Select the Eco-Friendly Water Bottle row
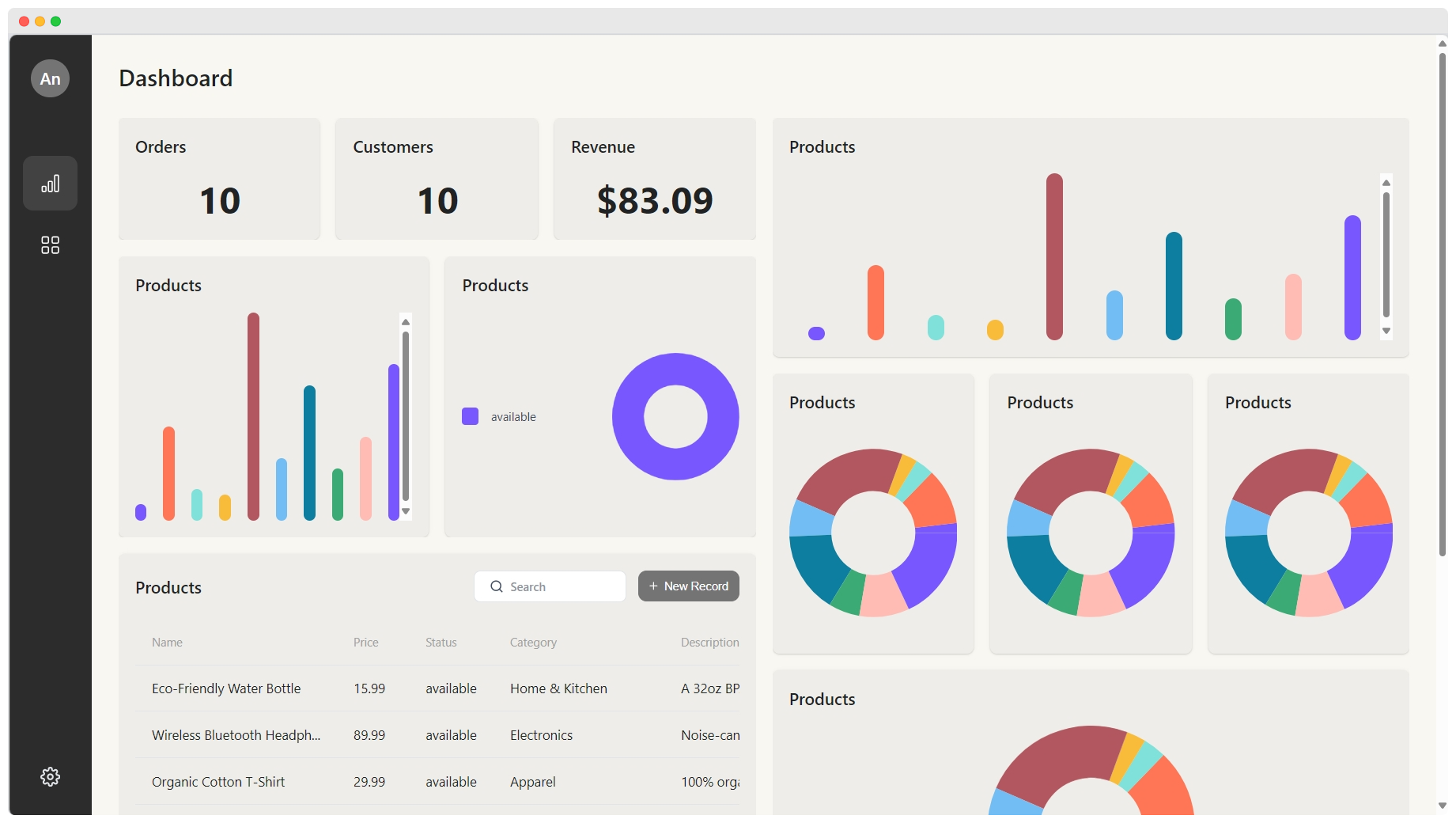The height and width of the screenshot is (823, 1456). (x=226, y=688)
